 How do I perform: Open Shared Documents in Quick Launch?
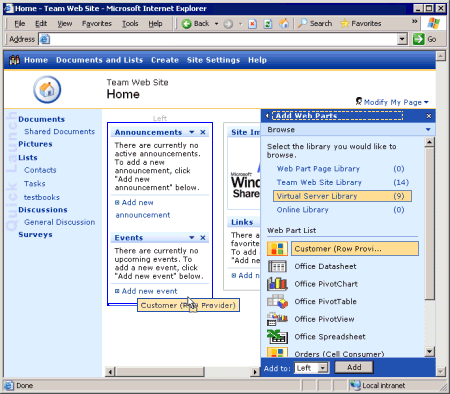click(x=59, y=131)
